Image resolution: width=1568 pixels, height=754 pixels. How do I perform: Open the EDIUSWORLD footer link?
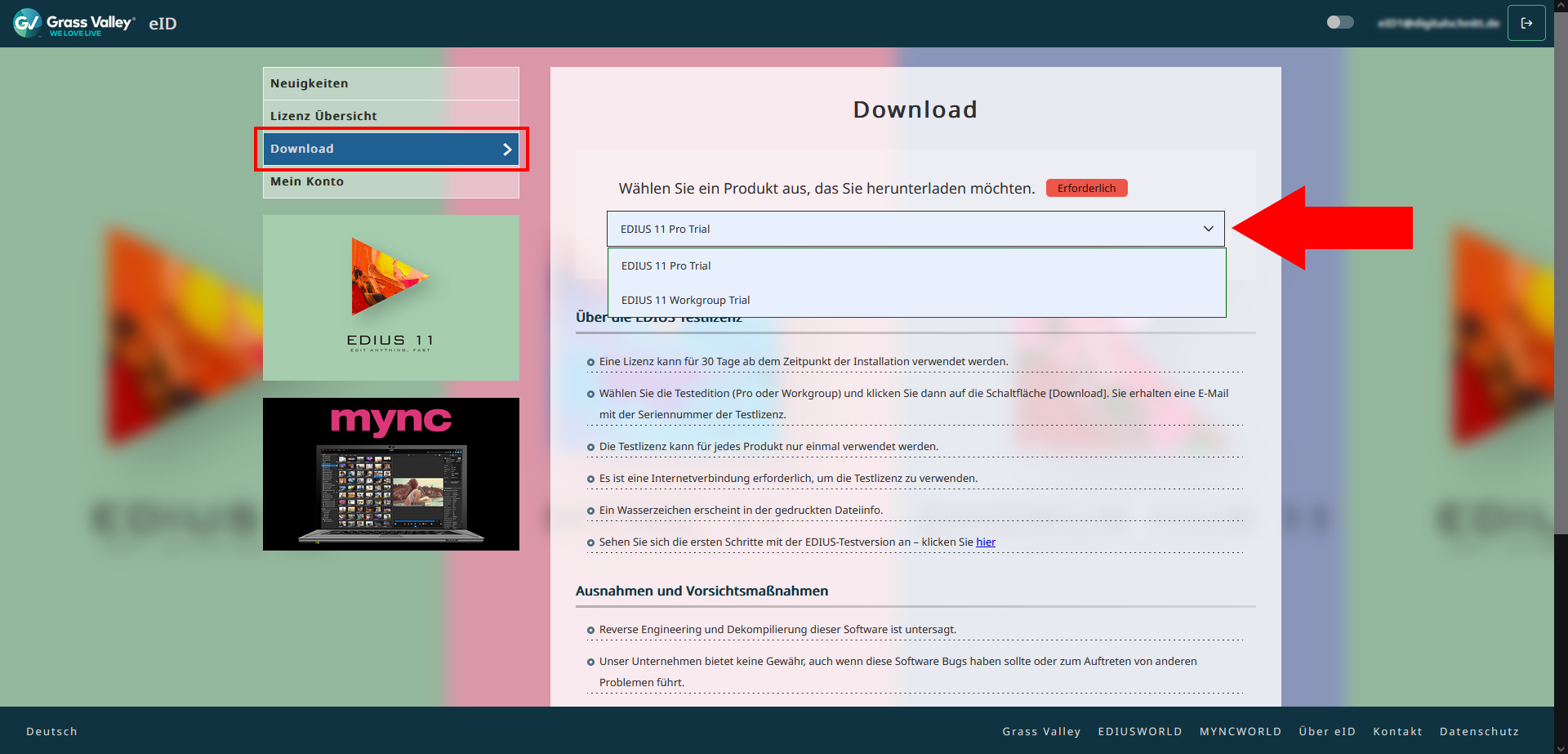point(1139,731)
